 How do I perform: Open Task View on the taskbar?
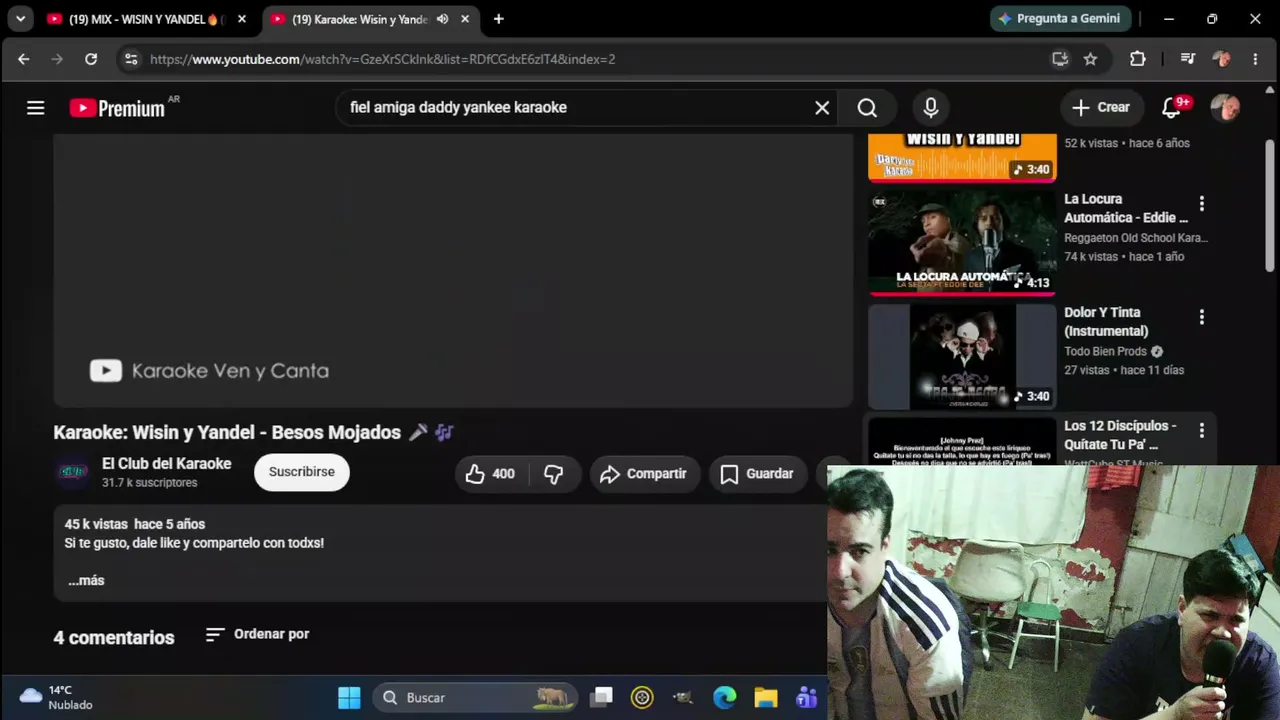[601, 698]
